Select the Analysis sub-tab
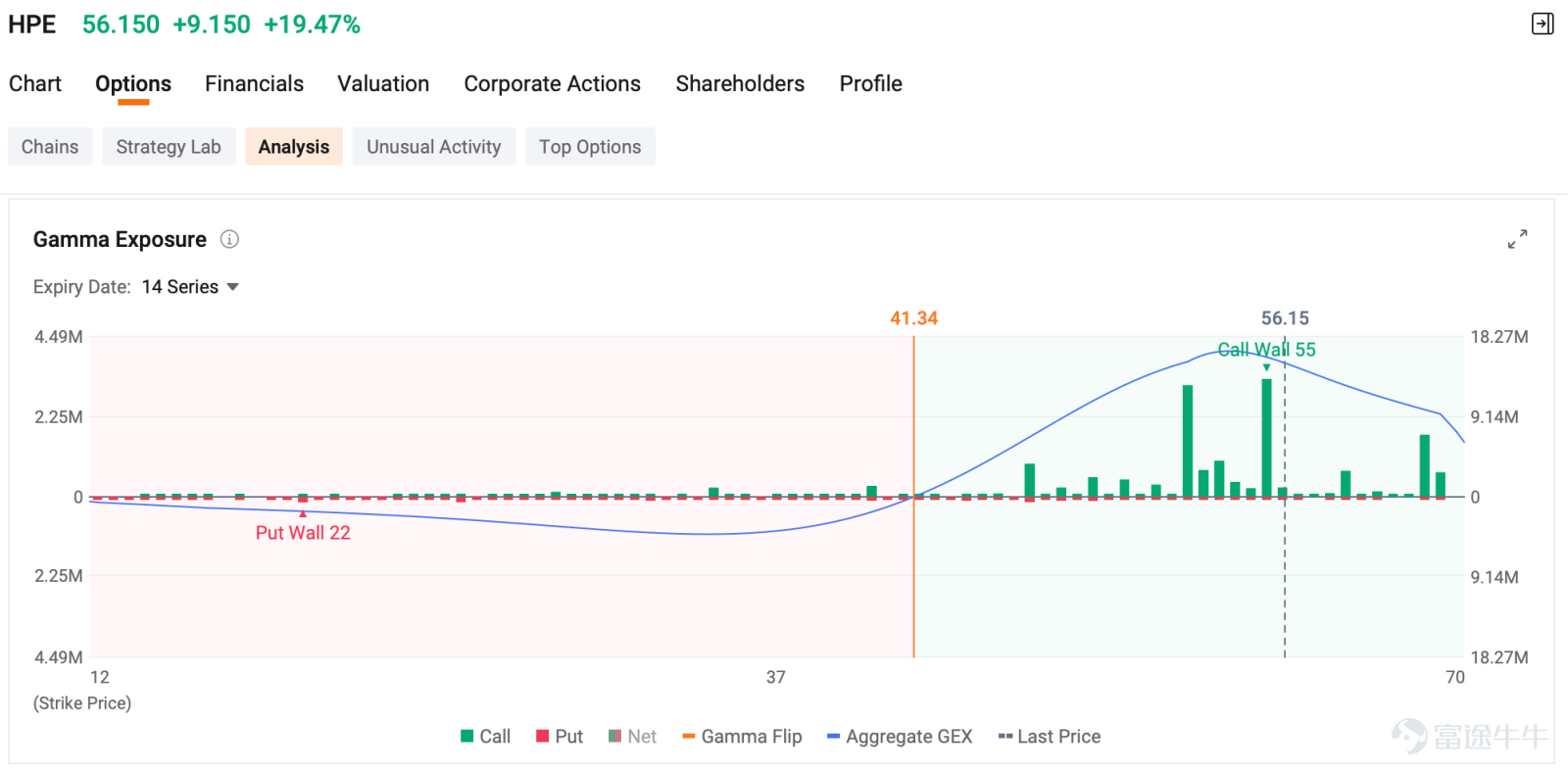This screenshot has height=772, width=1568. pos(294,147)
